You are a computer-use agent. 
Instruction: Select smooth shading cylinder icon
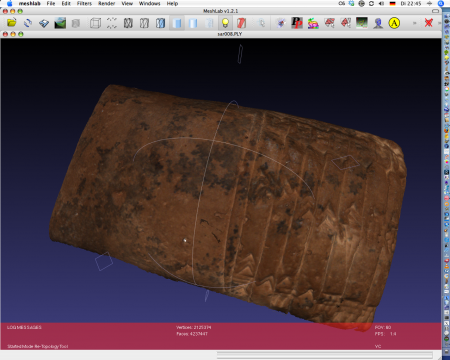click(193, 23)
